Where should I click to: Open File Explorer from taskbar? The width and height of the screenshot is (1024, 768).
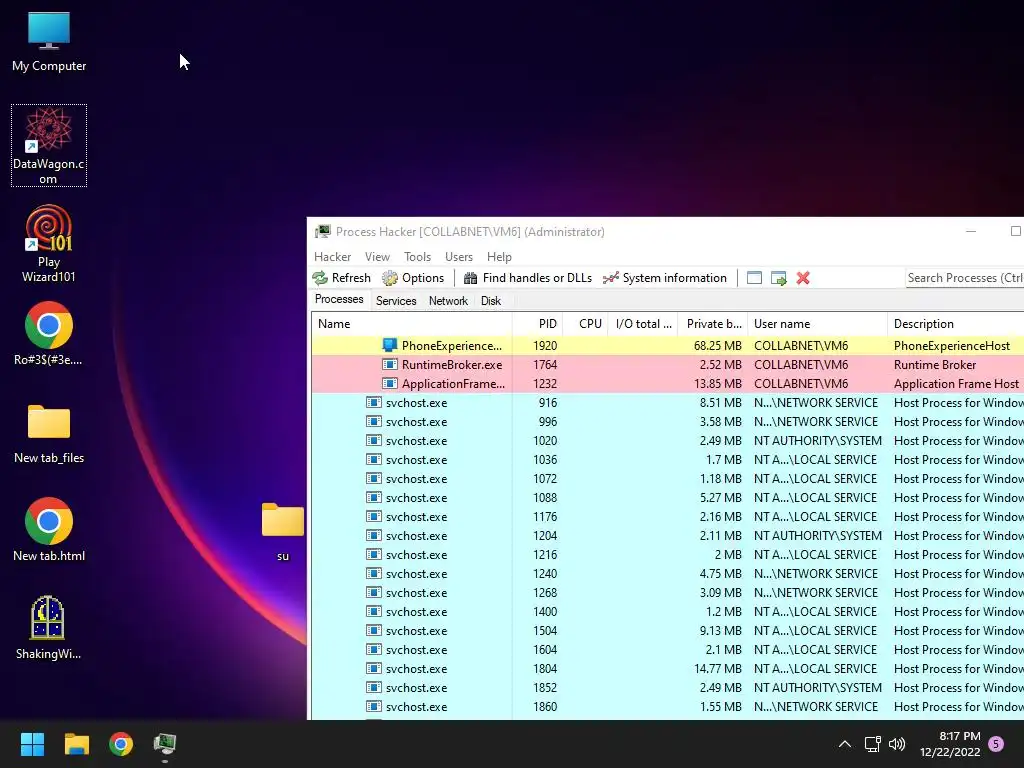click(x=76, y=744)
